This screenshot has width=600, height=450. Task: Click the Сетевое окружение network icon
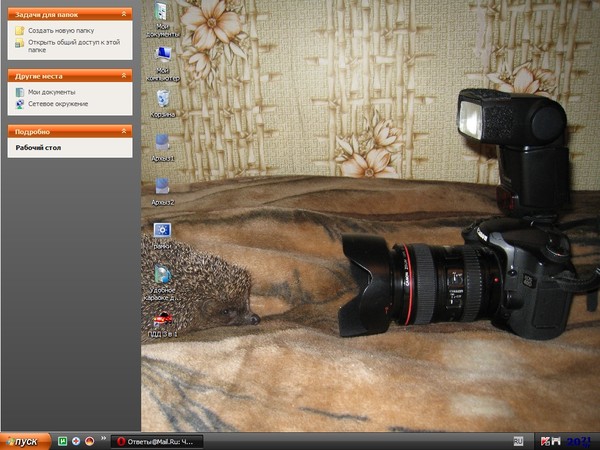20,104
